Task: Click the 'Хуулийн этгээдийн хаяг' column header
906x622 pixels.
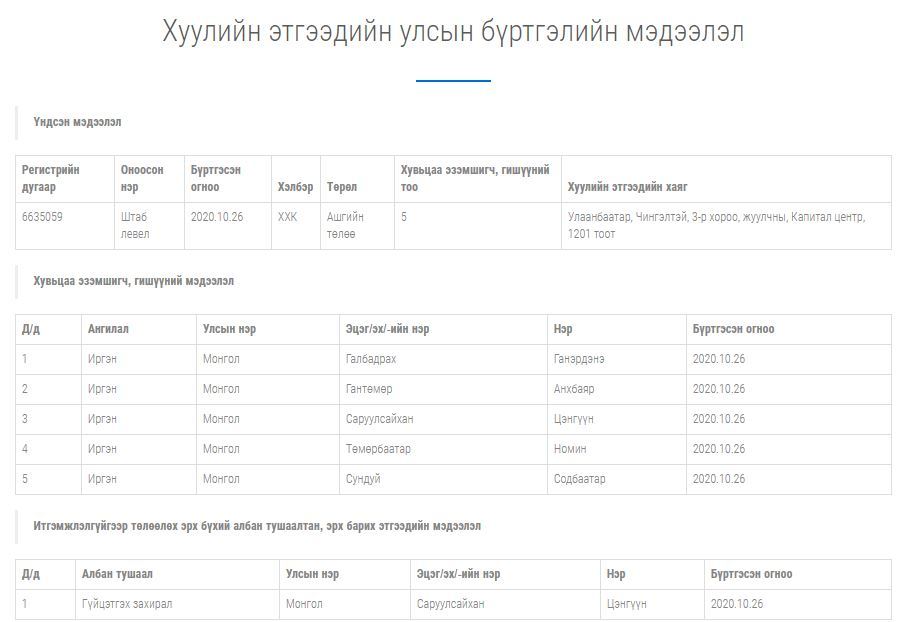Action: pos(627,187)
